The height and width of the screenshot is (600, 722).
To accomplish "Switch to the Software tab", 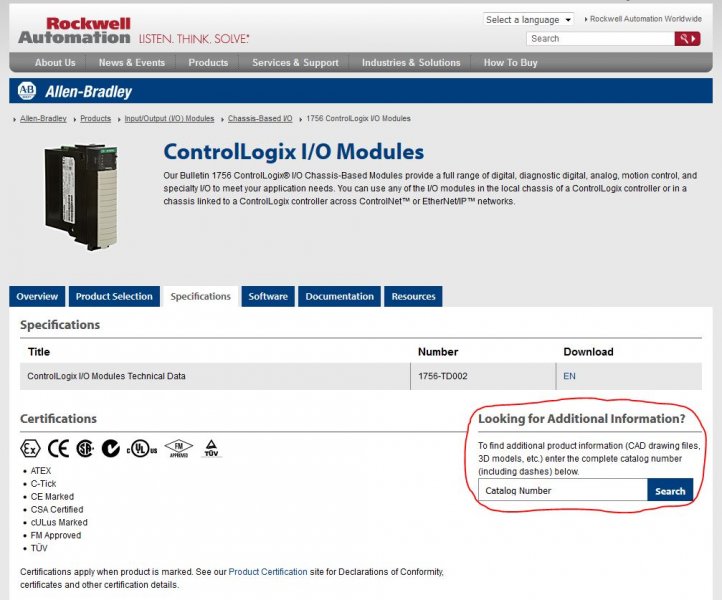I will (268, 296).
